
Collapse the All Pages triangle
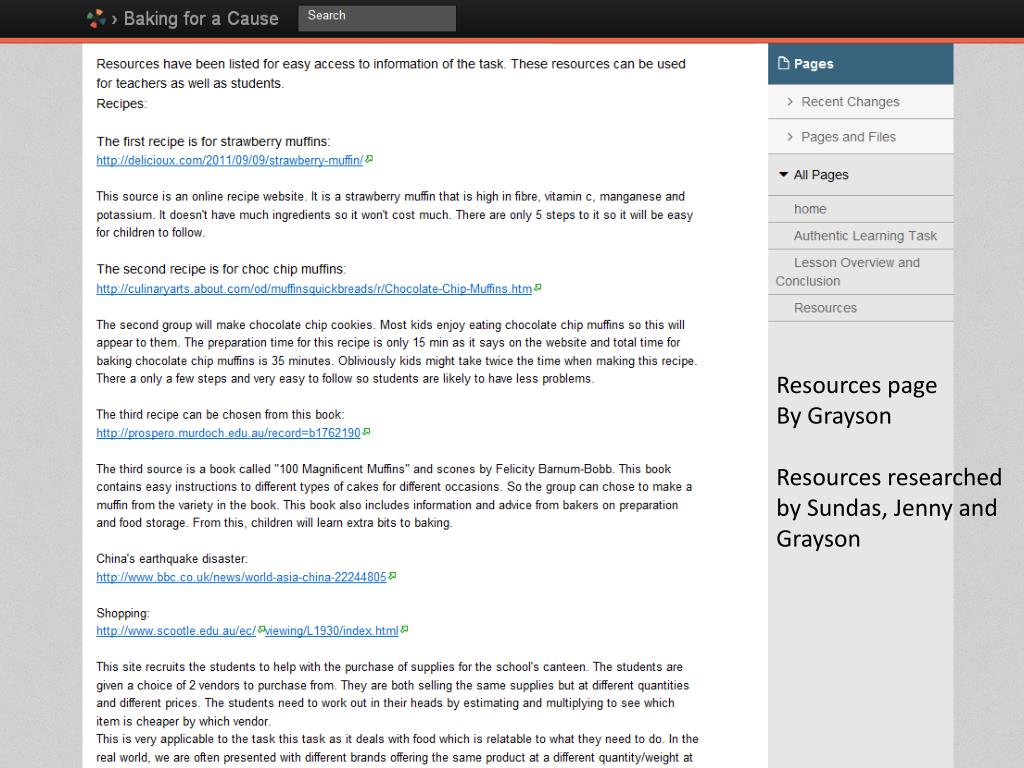coord(783,174)
